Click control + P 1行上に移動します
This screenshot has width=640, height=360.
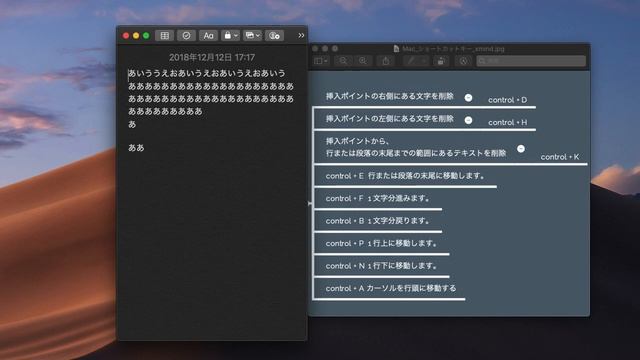tap(382, 243)
